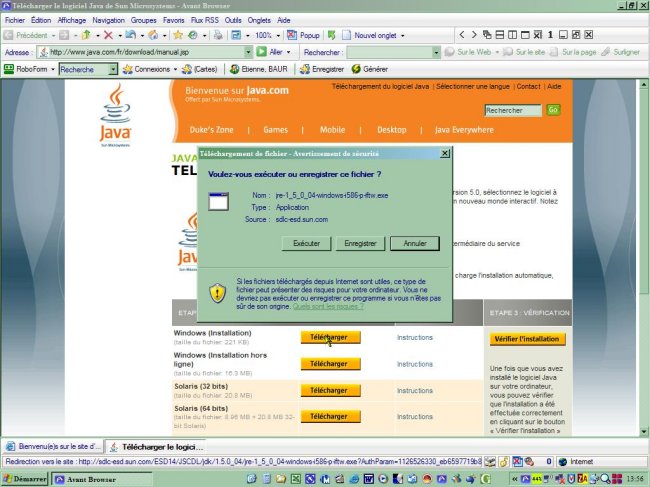Click the Print toolbar icon
This screenshot has height=487, width=650.
pyautogui.click(x=218, y=35)
